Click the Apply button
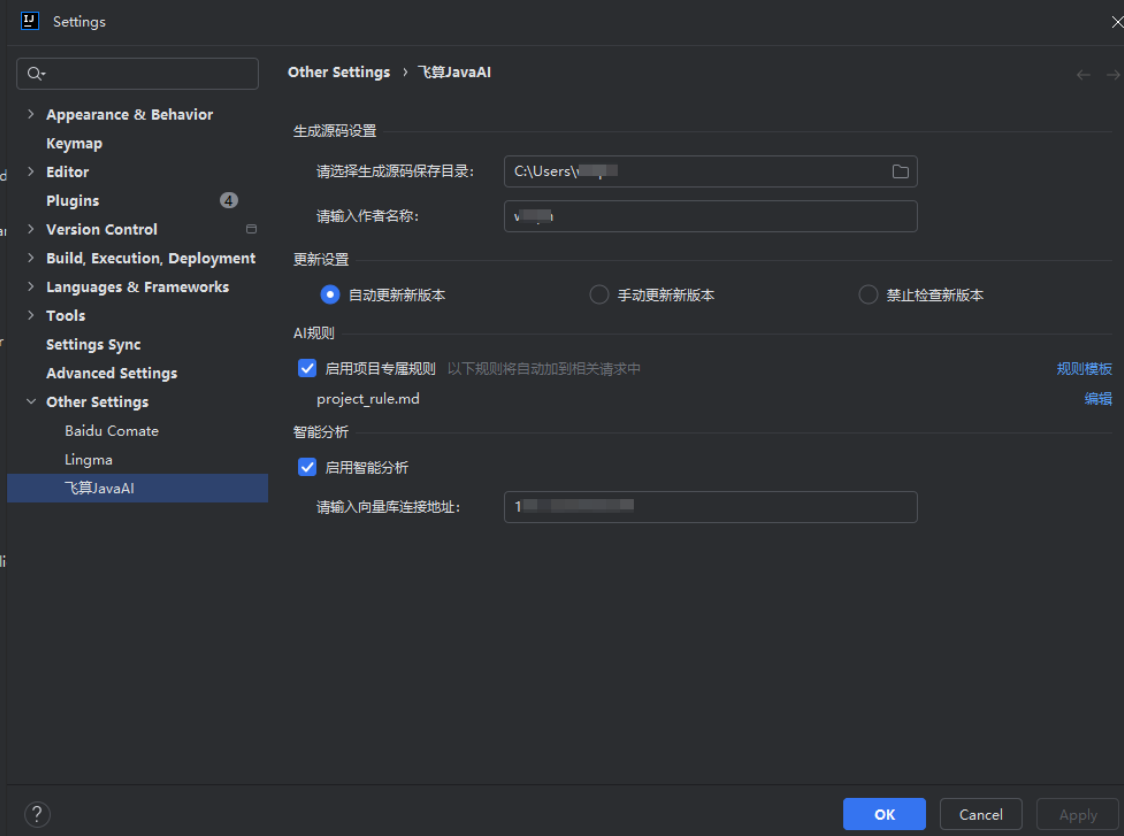Viewport: 1124px width, 836px height. point(1077,814)
